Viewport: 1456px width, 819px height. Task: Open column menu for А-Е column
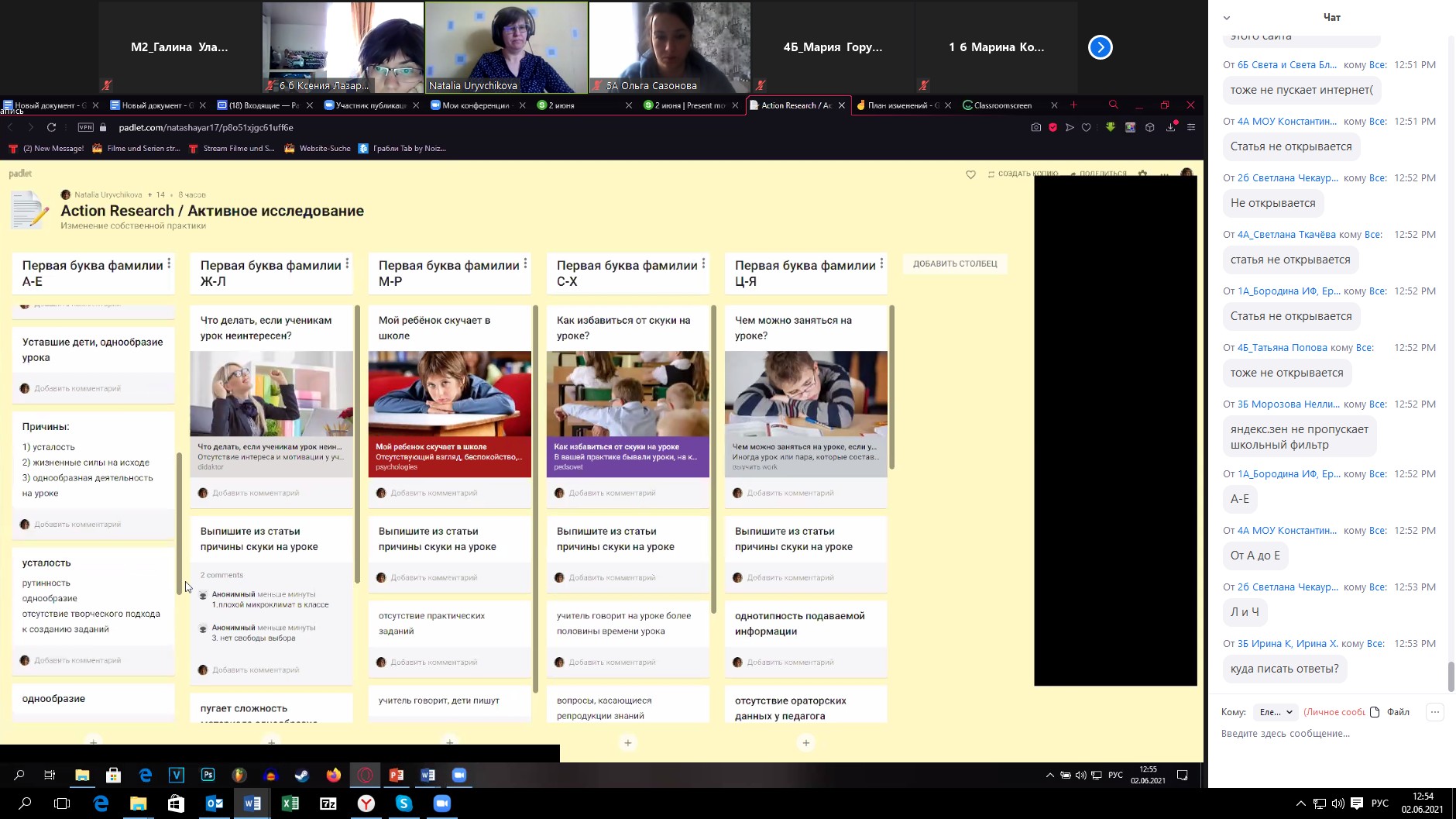[x=169, y=264]
